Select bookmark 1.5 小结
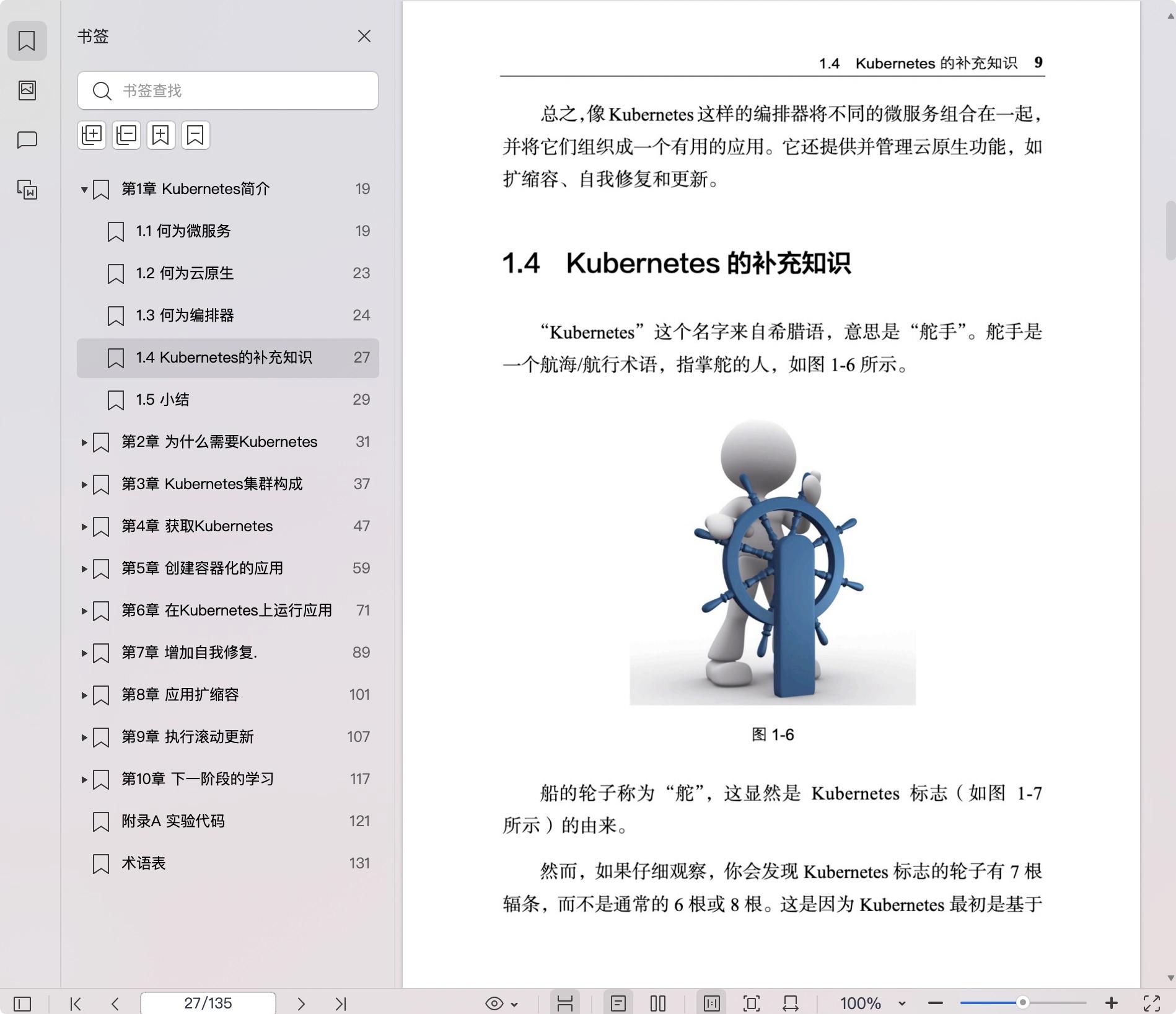The width and height of the screenshot is (1176, 1014). pos(228,400)
